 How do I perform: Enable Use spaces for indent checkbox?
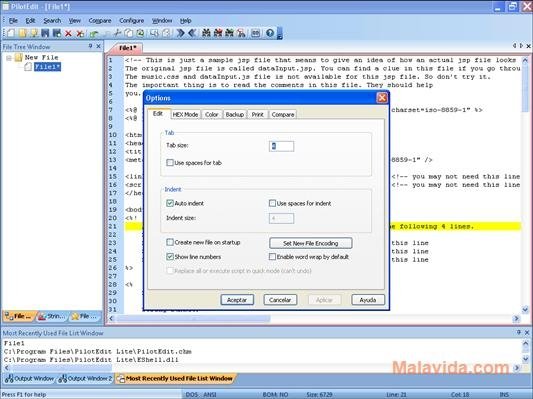272,203
